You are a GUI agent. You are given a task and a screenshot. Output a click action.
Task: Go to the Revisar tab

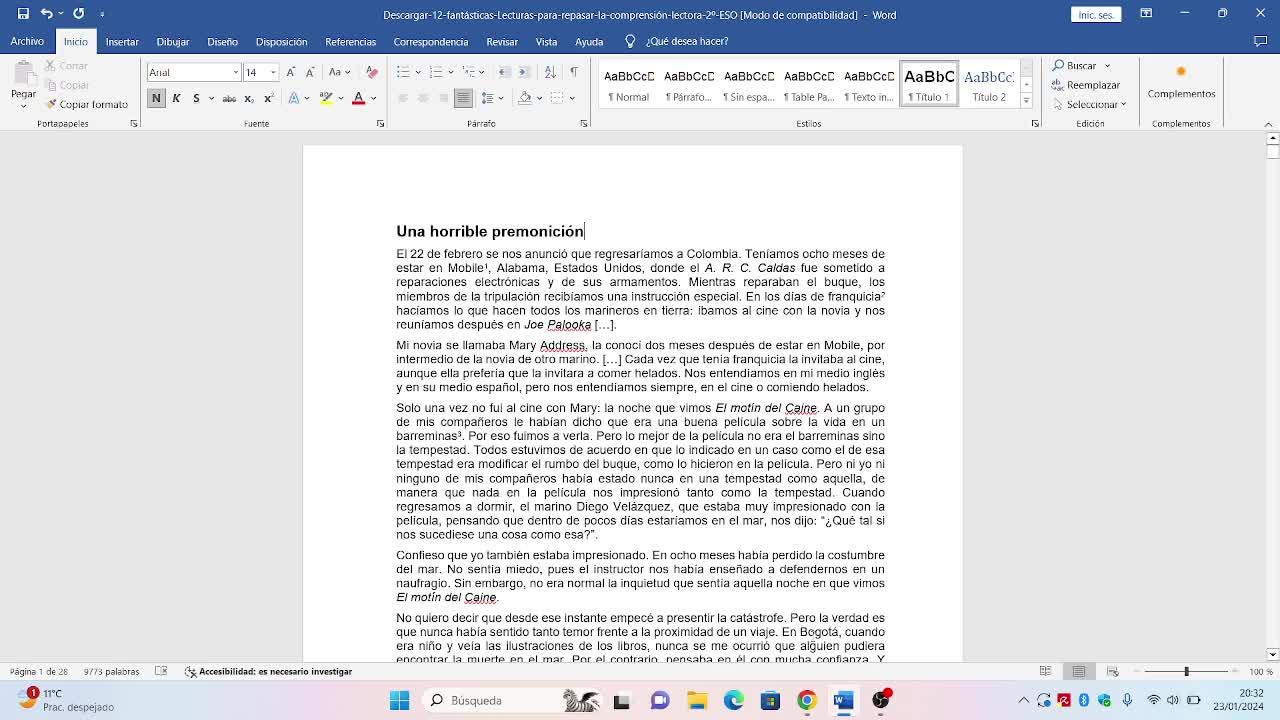(x=502, y=41)
